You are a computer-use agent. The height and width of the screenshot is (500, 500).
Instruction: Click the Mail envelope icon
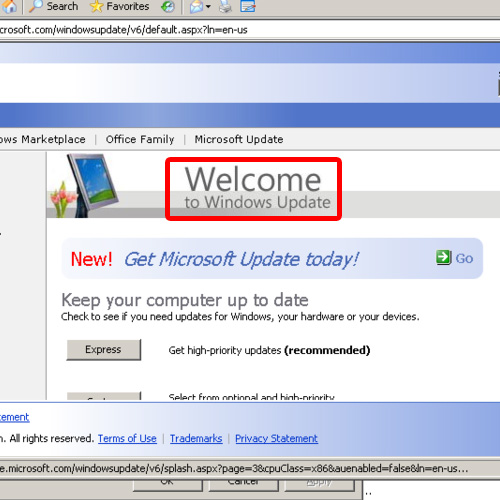point(196,6)
